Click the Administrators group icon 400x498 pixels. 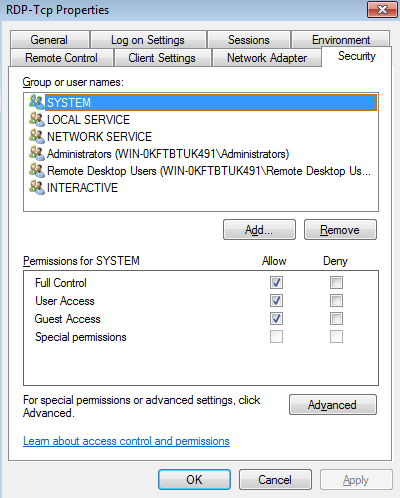pos(36,153)
